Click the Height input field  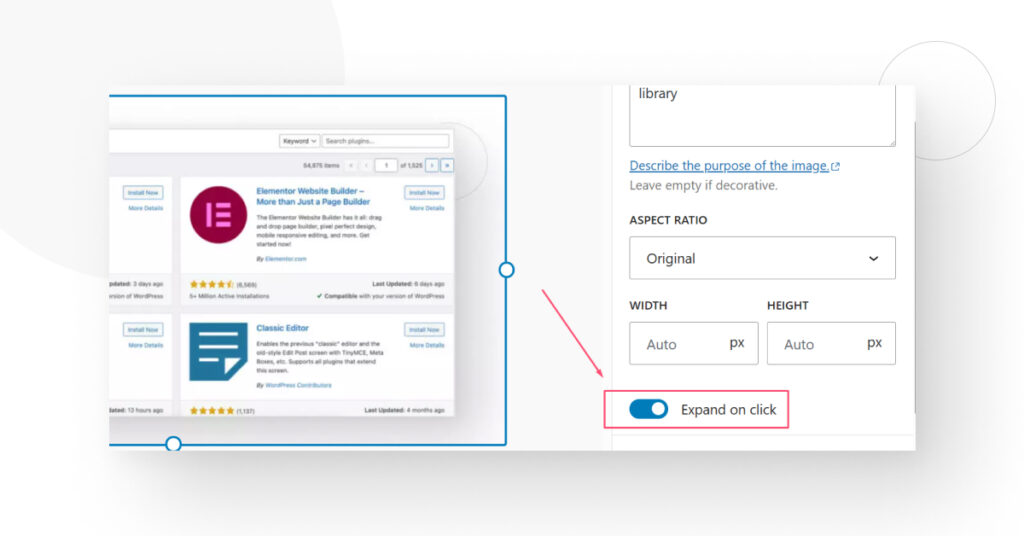click(x=831, y=343)
